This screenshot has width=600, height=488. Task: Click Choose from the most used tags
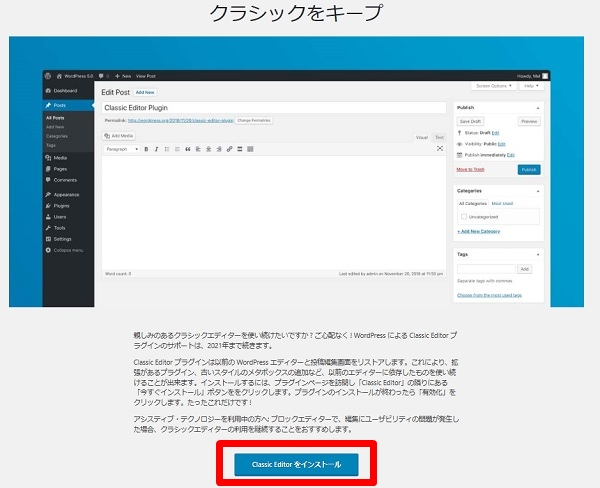click(x=489, y=295)
